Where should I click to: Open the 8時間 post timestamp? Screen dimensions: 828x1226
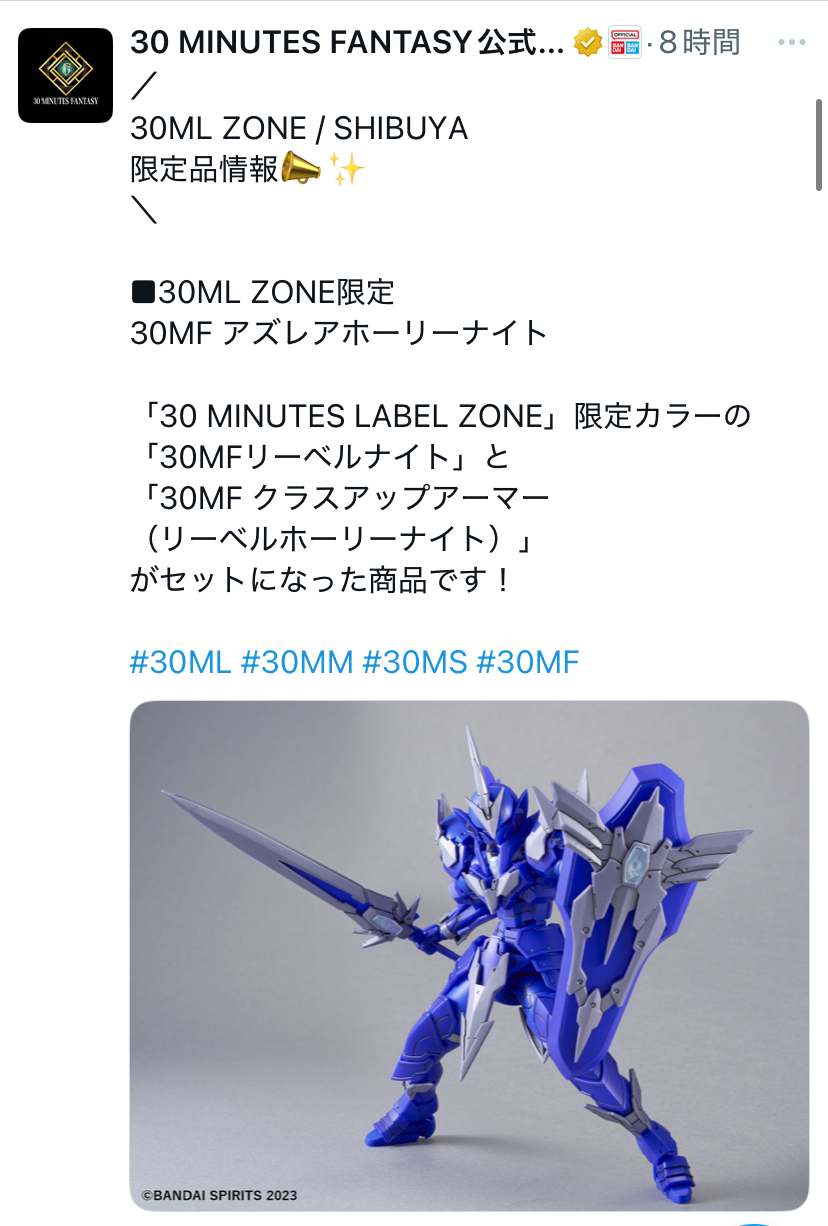[x=700, y=42]
